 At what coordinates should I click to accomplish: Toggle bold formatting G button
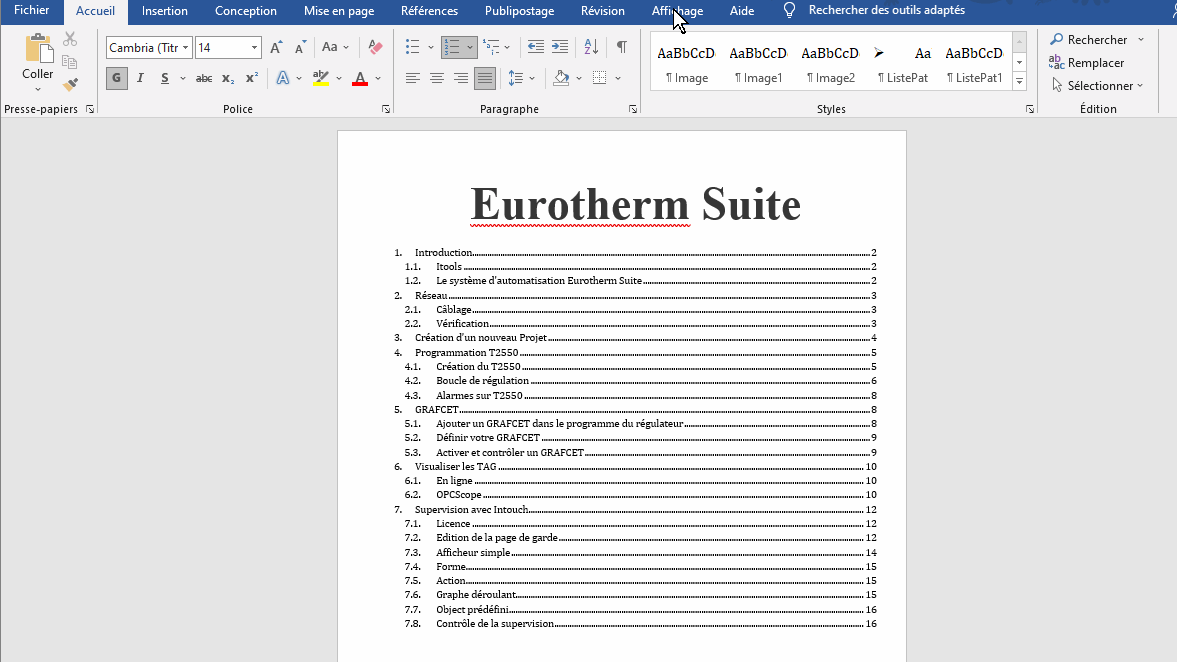point(116,78)
